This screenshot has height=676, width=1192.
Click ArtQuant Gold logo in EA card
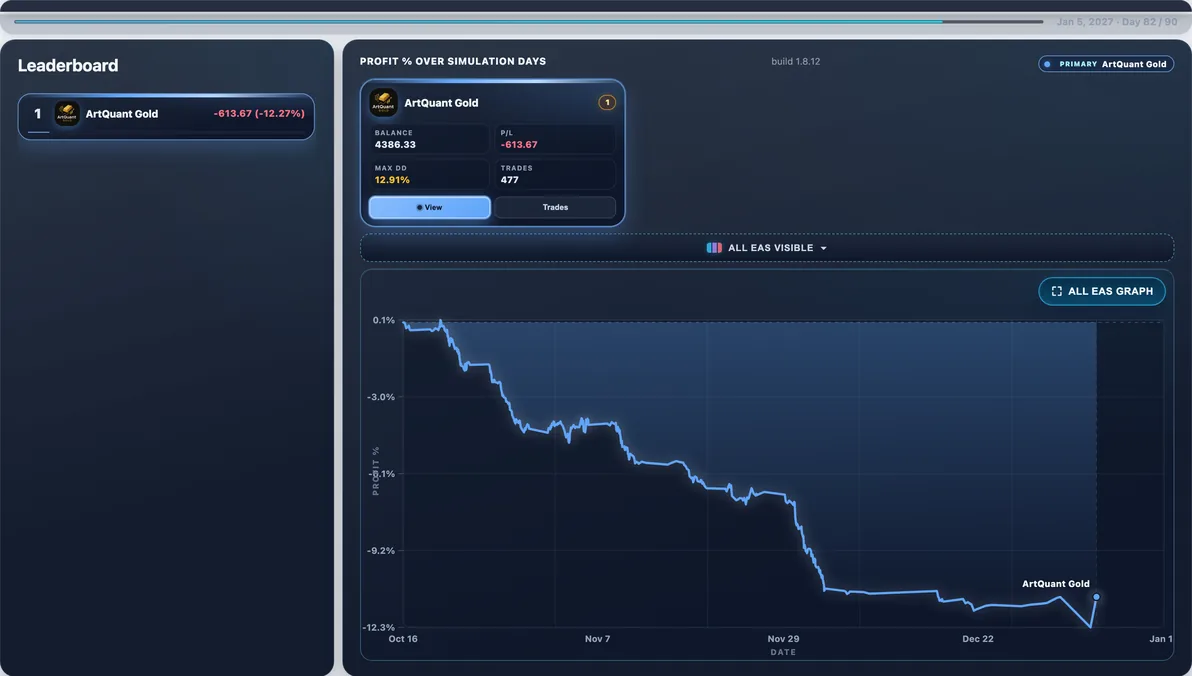pyautogui.click(x=383, y=103)
